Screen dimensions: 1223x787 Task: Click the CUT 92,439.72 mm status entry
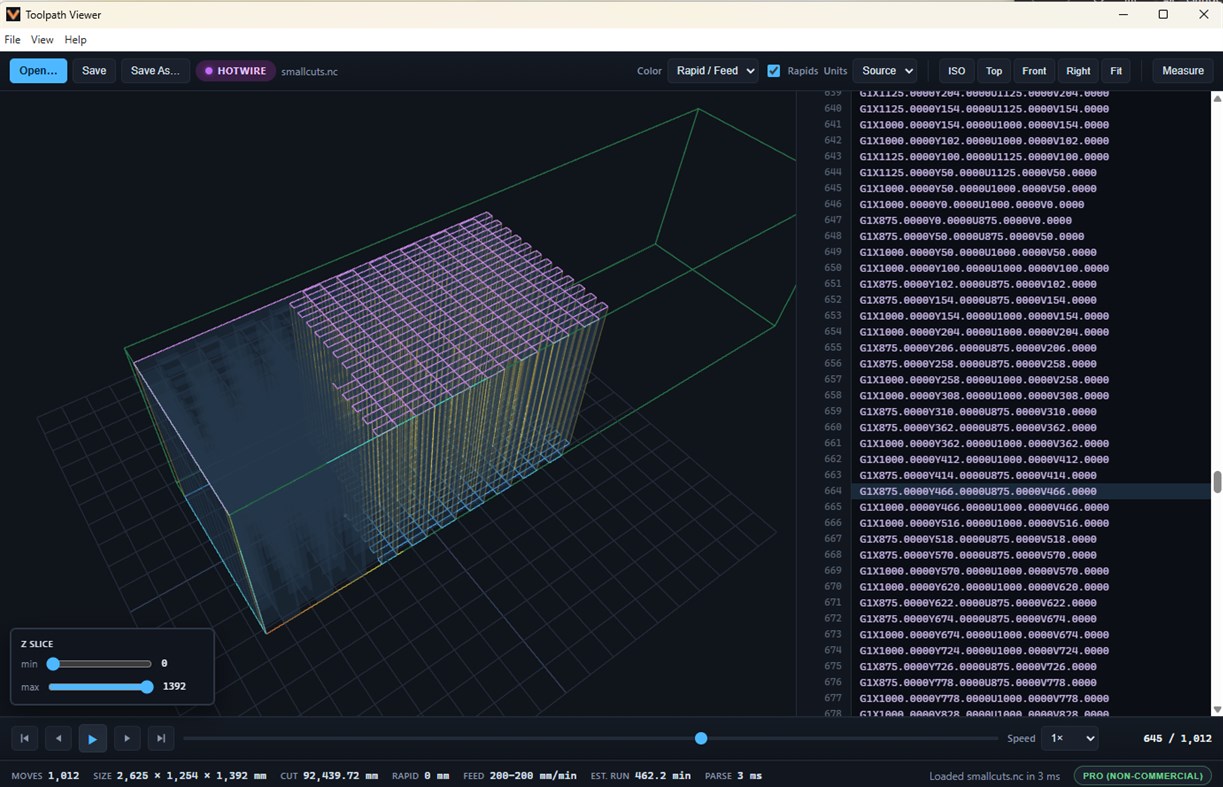click(329, 776)
